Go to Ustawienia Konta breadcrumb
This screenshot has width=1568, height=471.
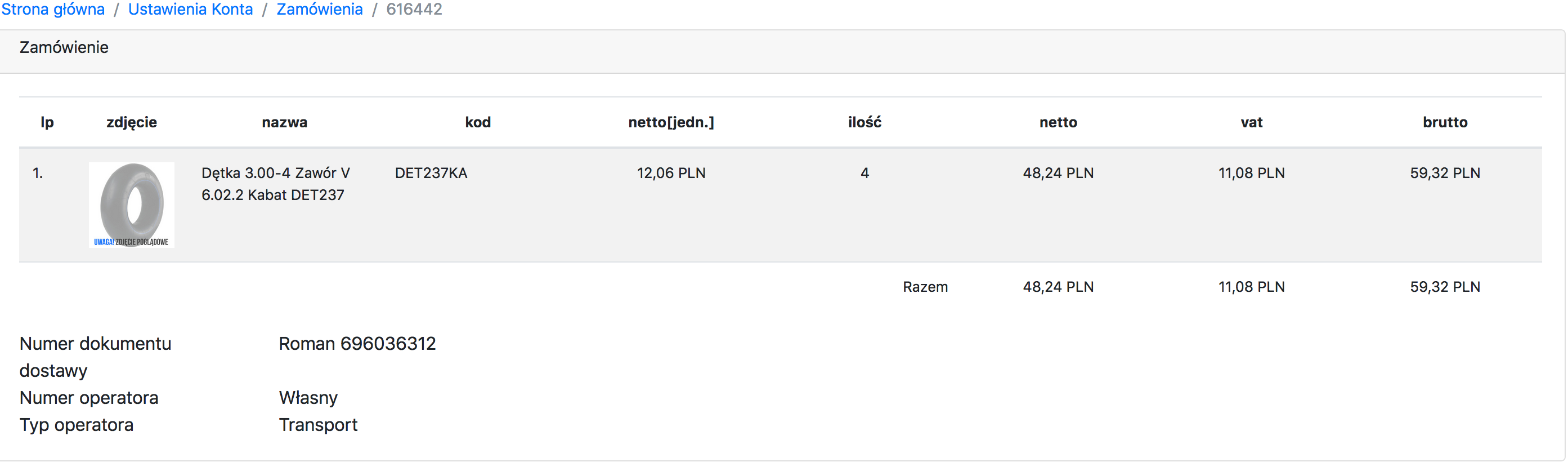[190, 10]
